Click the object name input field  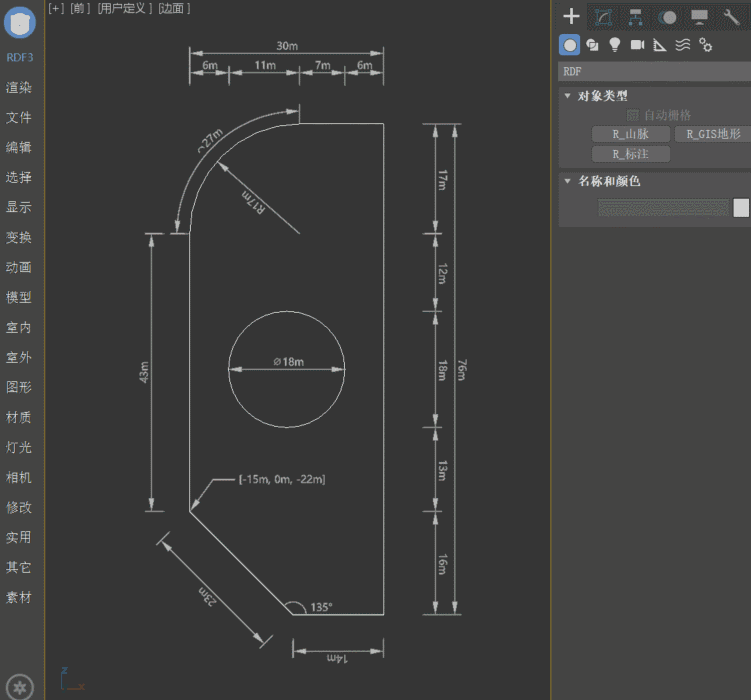click(x=664, y=208)
